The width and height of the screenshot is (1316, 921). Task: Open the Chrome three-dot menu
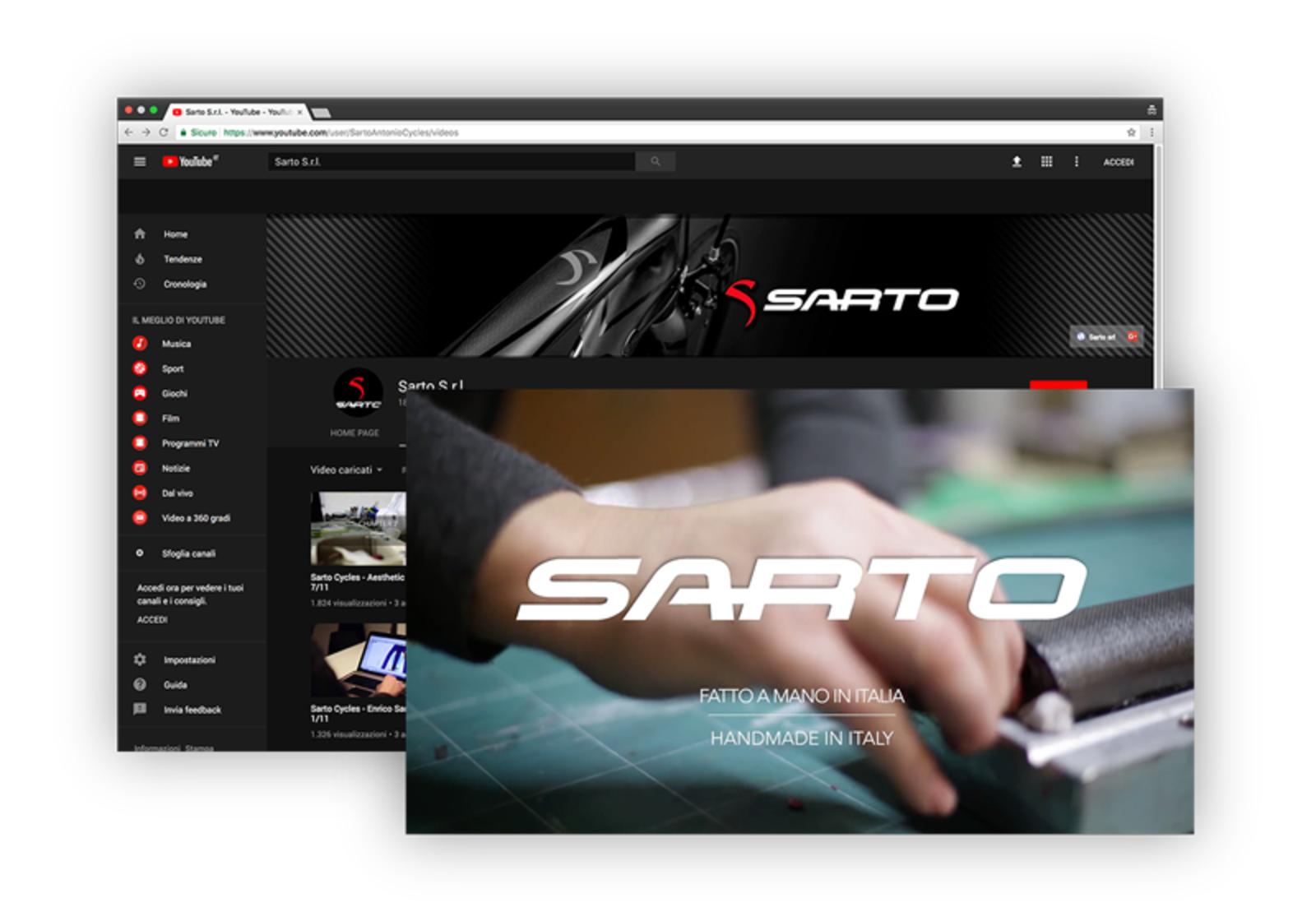tap(1151, 132)
